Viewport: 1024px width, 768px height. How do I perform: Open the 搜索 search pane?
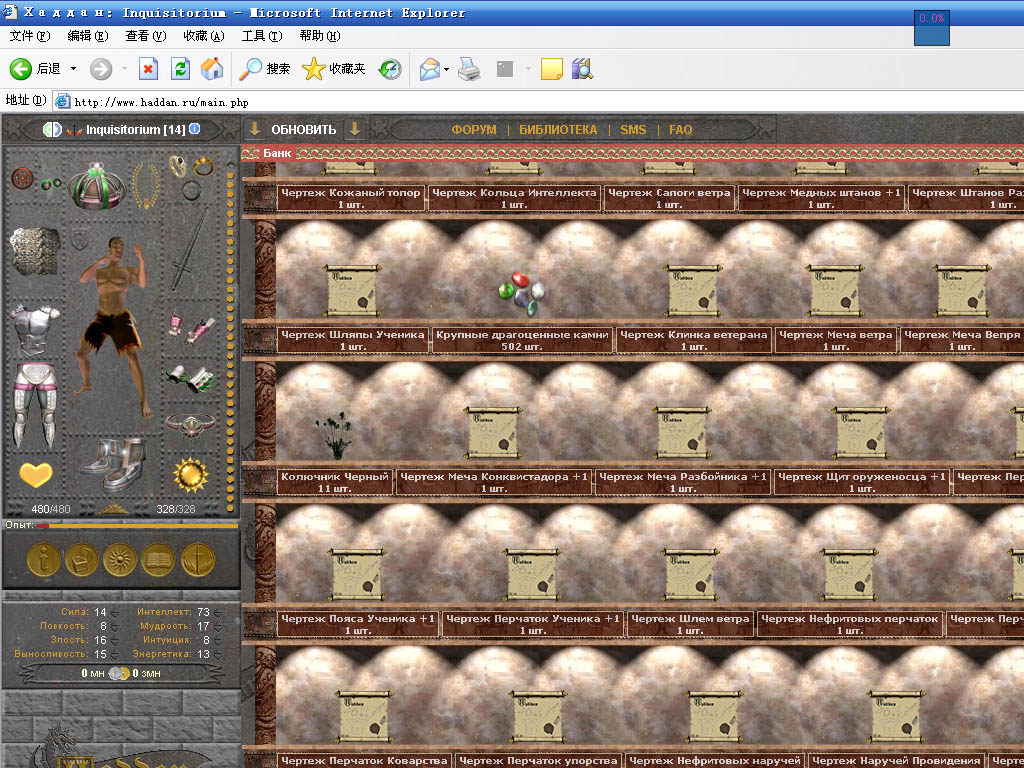[264, 69]
